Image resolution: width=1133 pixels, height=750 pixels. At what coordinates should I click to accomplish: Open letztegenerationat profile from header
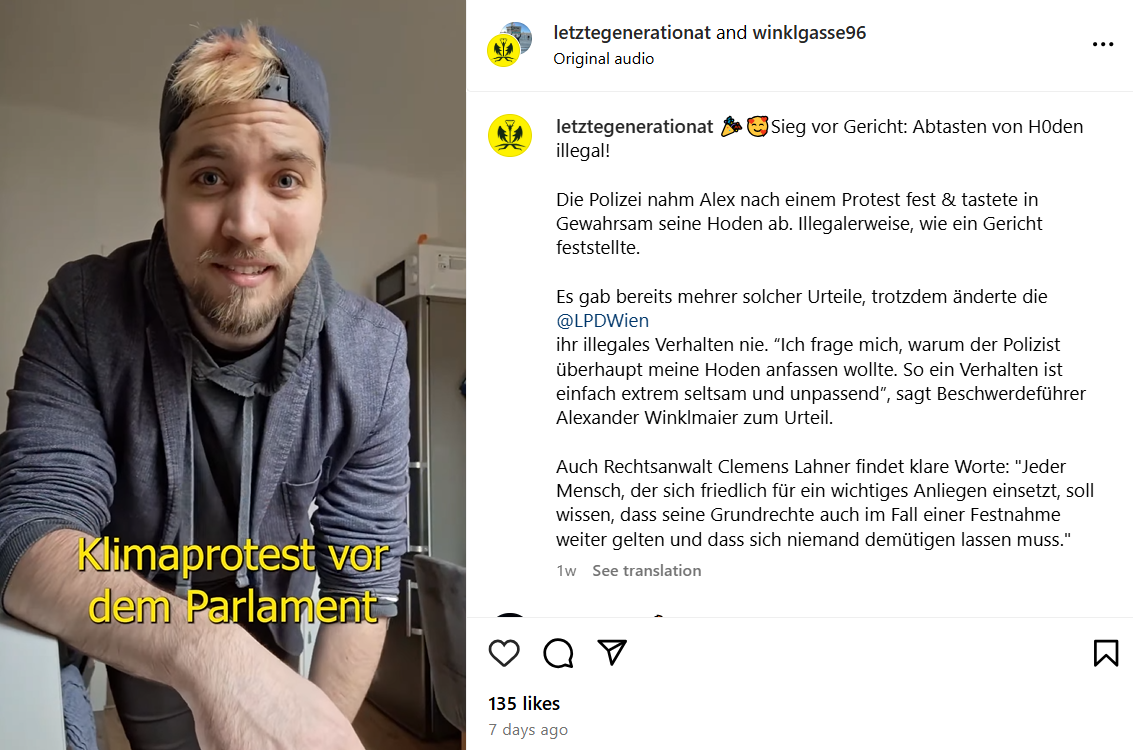pos(632,33)
